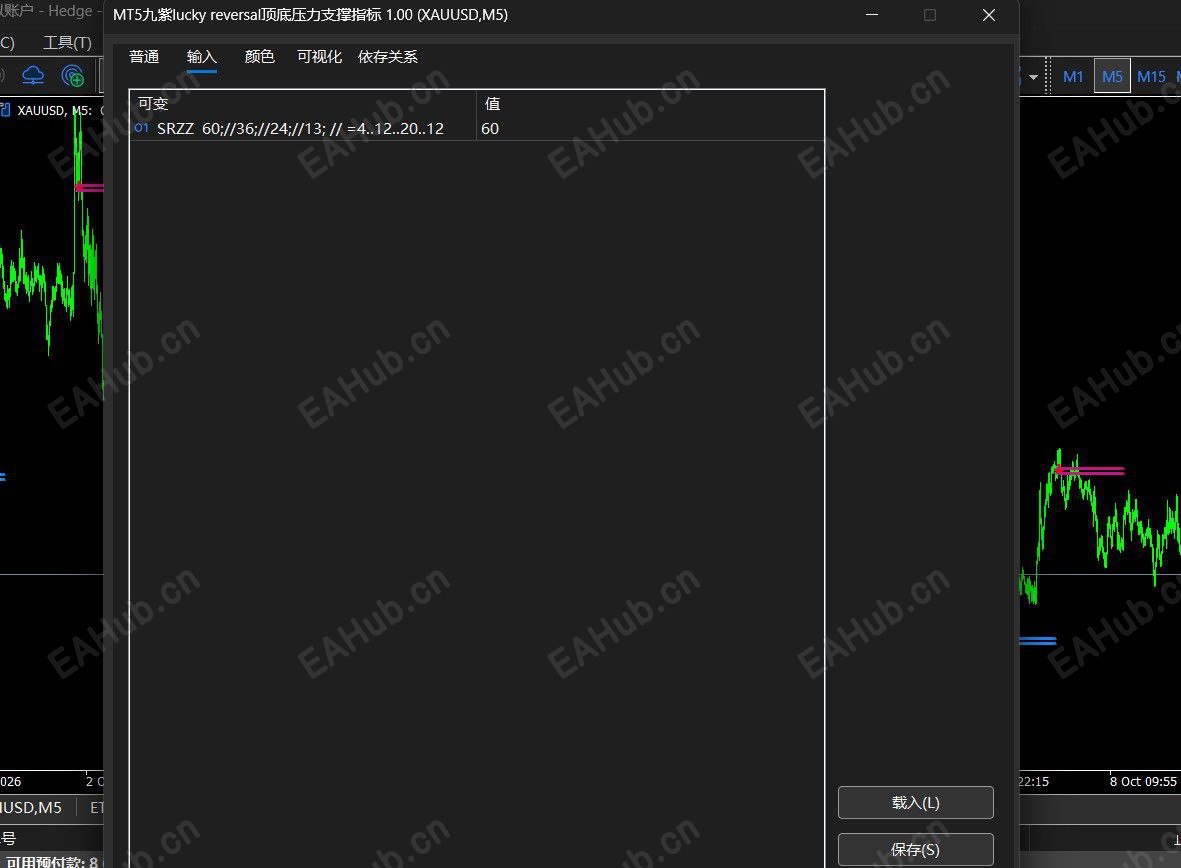
Task: Switch chart to M1 timeframe
Action: [x=1073, y=76]
